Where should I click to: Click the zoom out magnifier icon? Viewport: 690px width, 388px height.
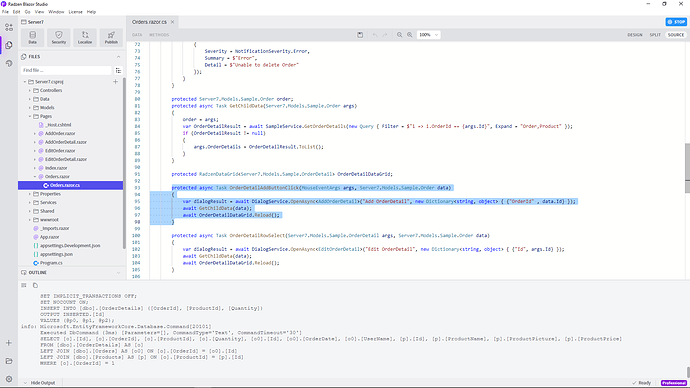(400, 35)
